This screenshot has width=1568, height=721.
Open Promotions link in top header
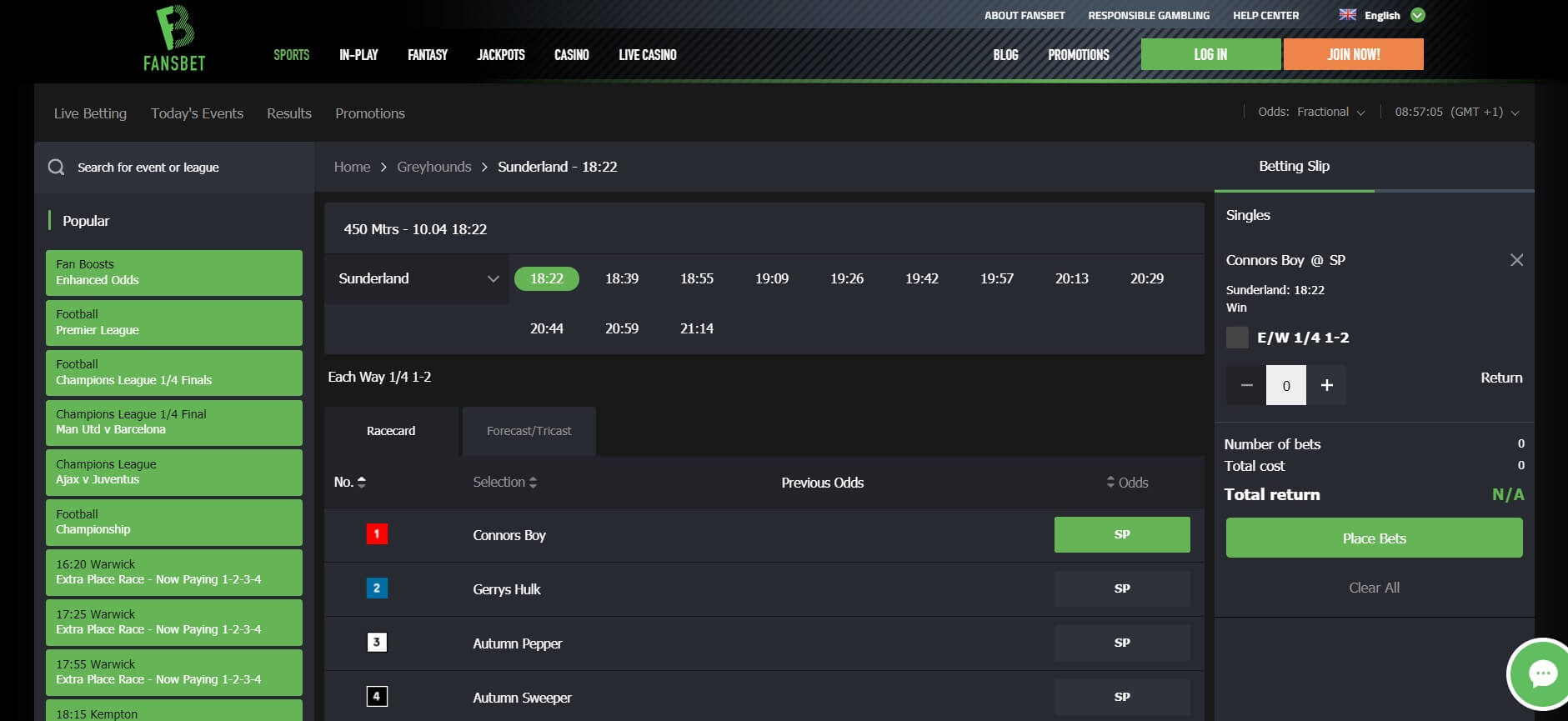1079,55
